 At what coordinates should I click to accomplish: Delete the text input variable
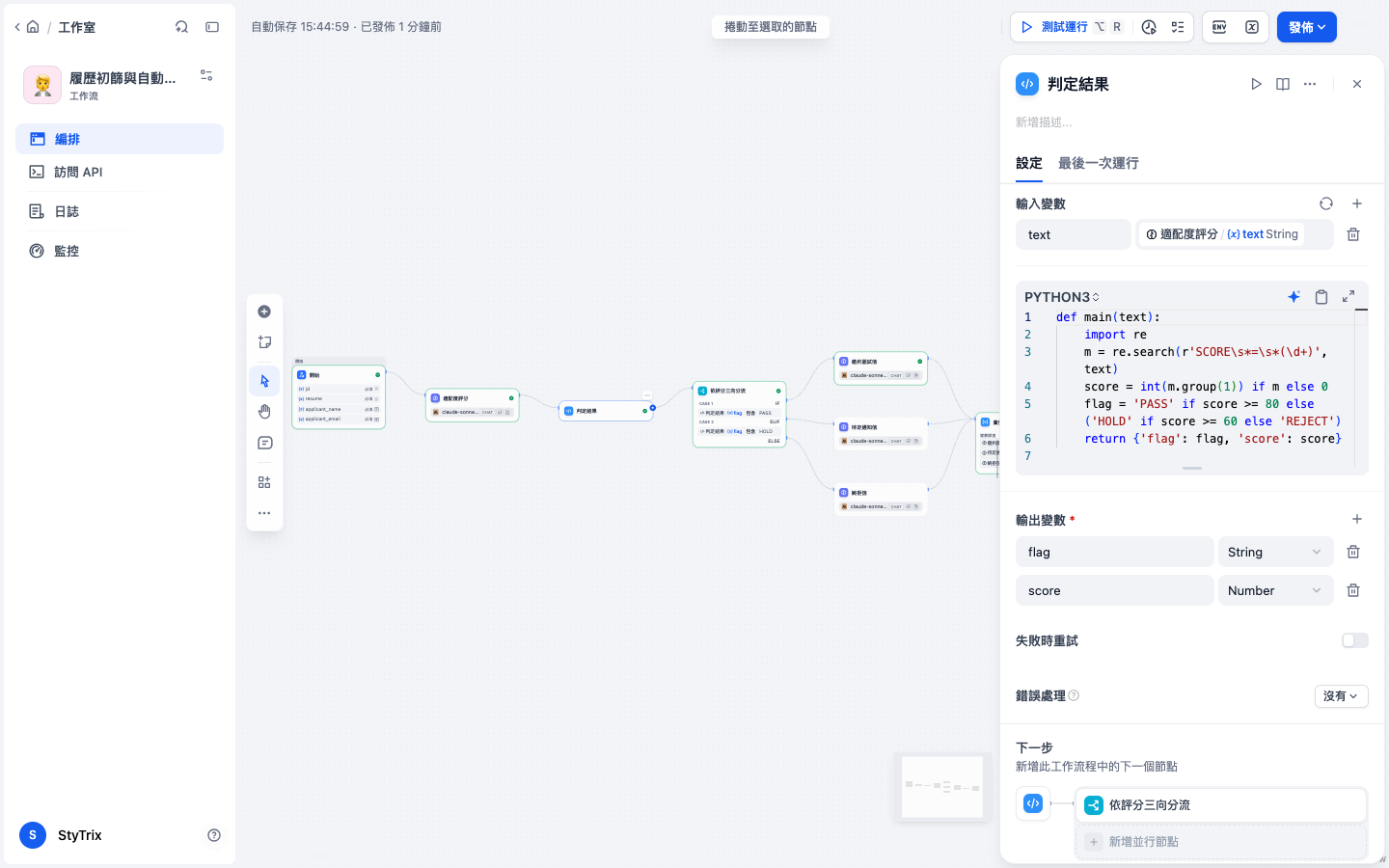tap(1353, 234)
